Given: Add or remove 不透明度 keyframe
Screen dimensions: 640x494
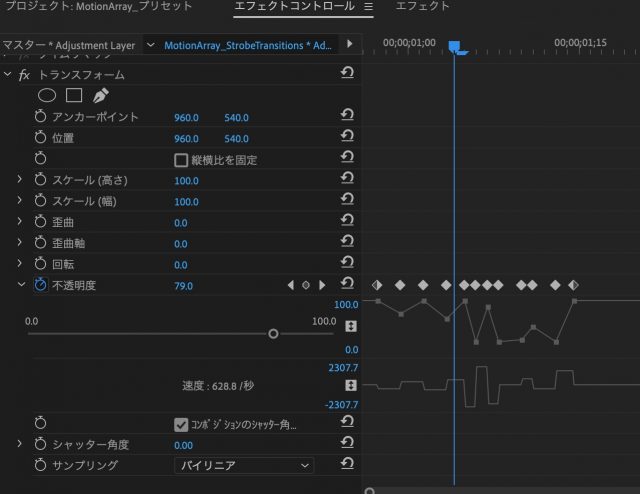Looking at the screenshot, I should pos(306,285).
